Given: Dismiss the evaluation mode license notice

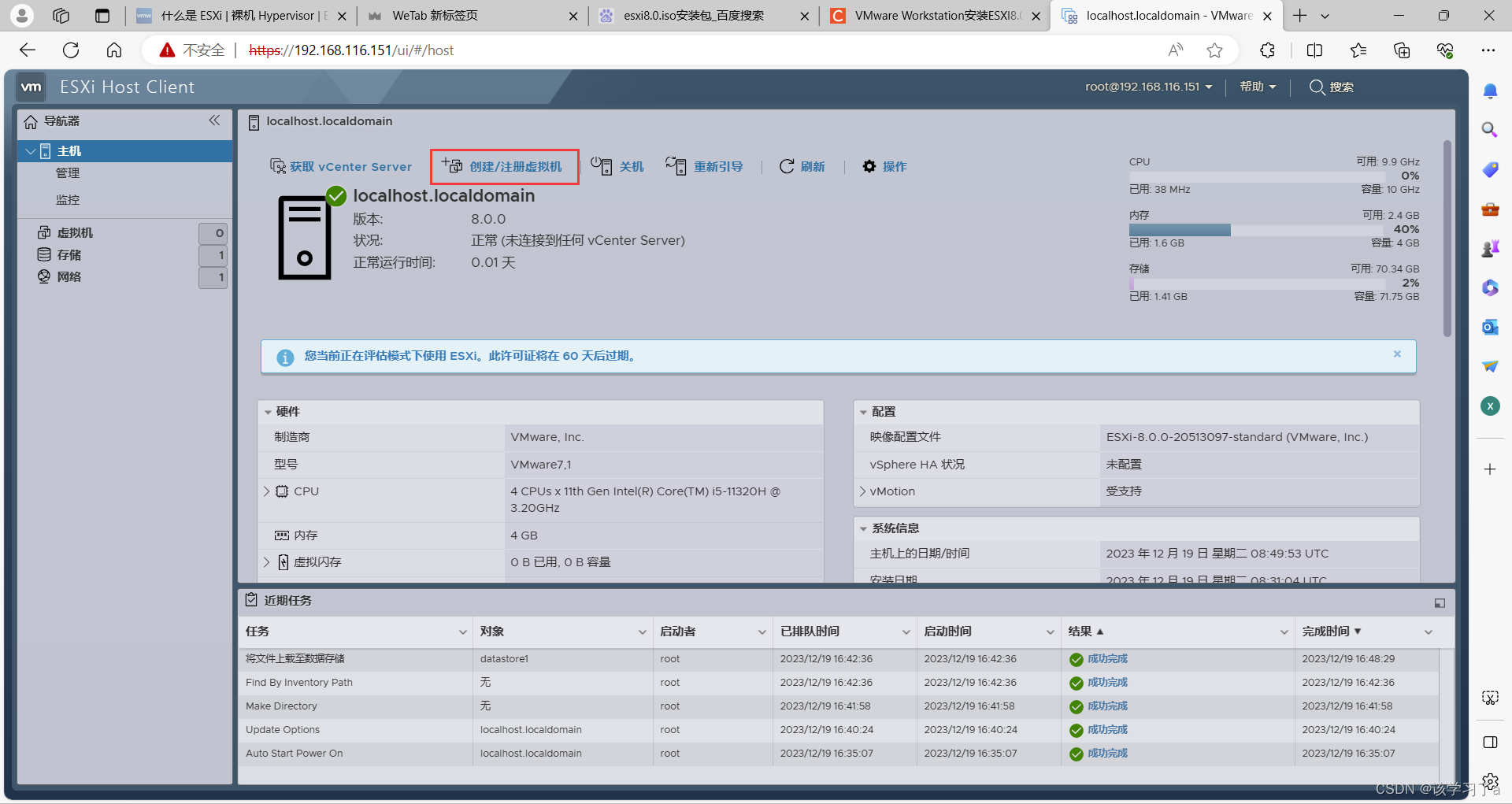Looking at the screenshot, I should click(x=1397, y=354).
